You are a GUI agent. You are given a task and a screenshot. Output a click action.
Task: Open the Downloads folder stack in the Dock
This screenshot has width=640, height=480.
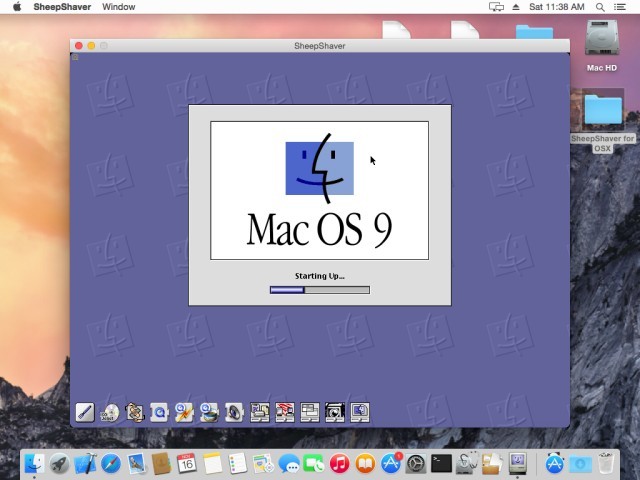coord(580,463)
